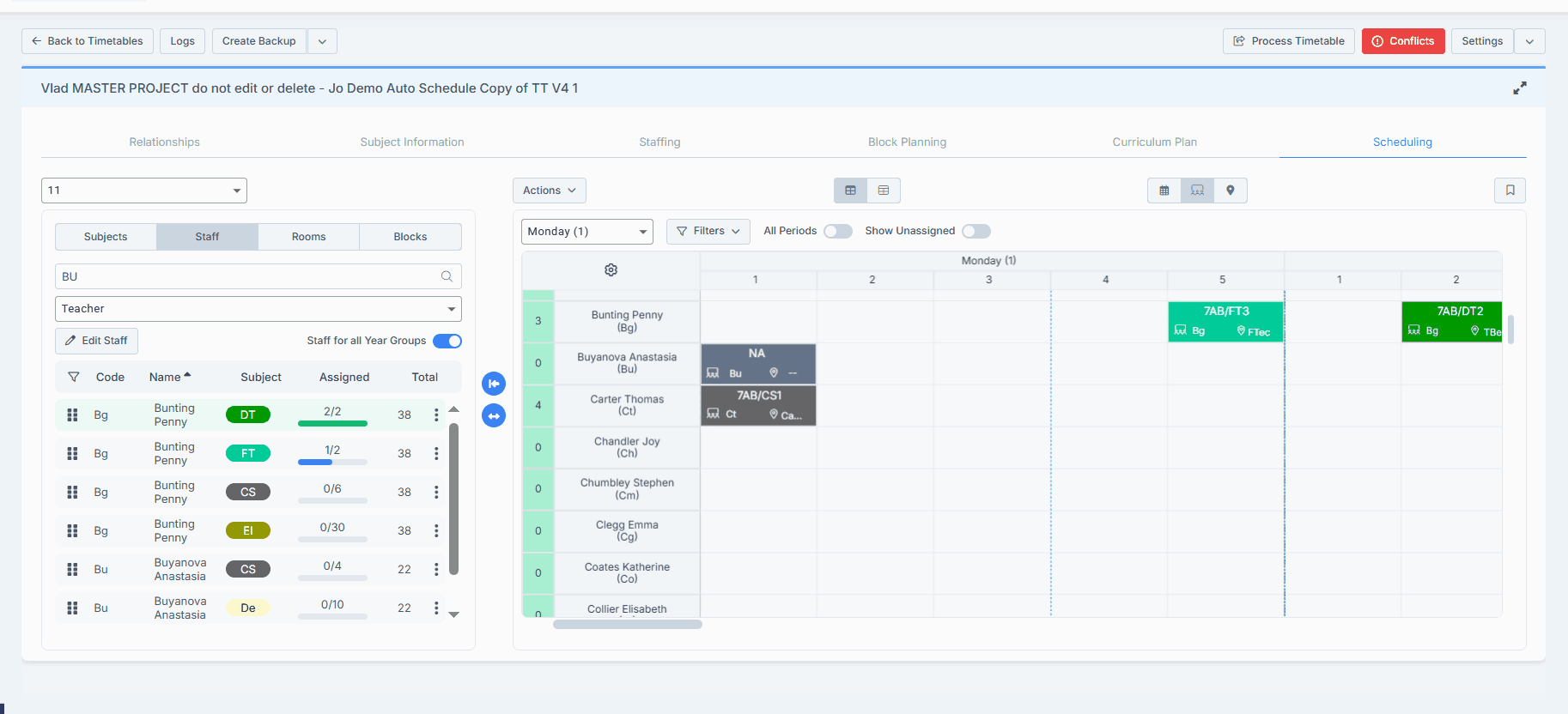Screen dimensions: 1568x714
Task: Open the Actions dropdown menu
Action: click(549, 191)
